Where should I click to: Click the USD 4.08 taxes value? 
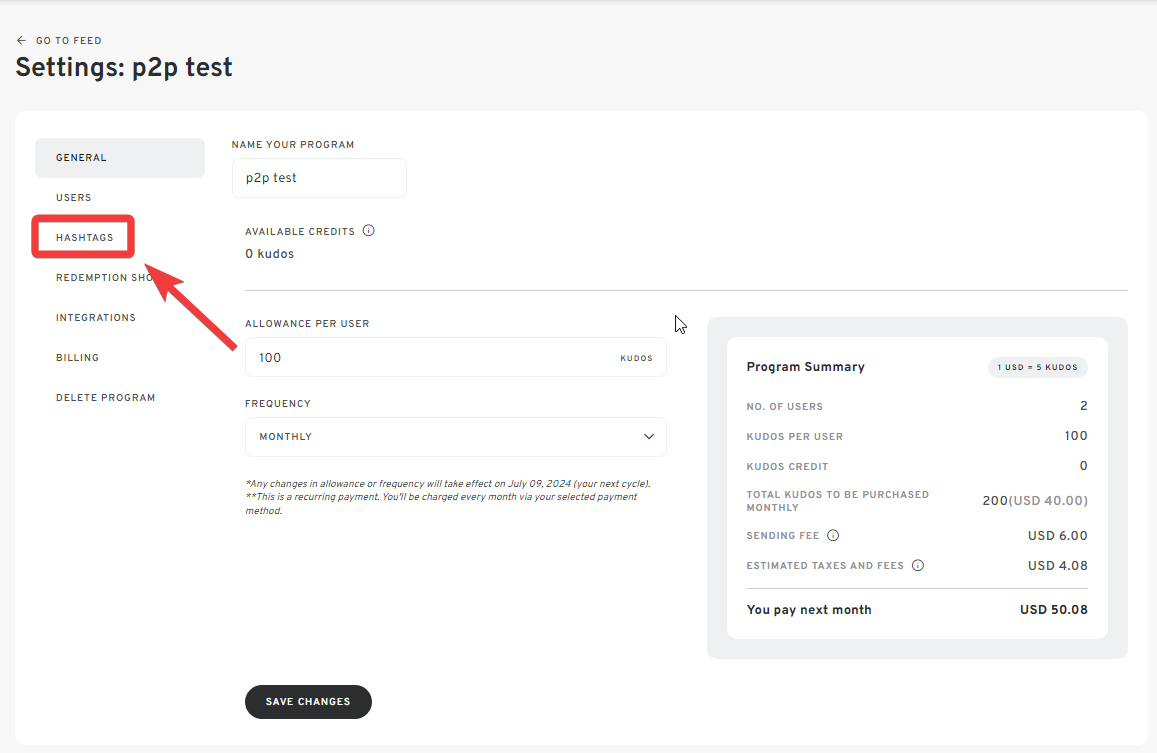[x=1057, y=565]
